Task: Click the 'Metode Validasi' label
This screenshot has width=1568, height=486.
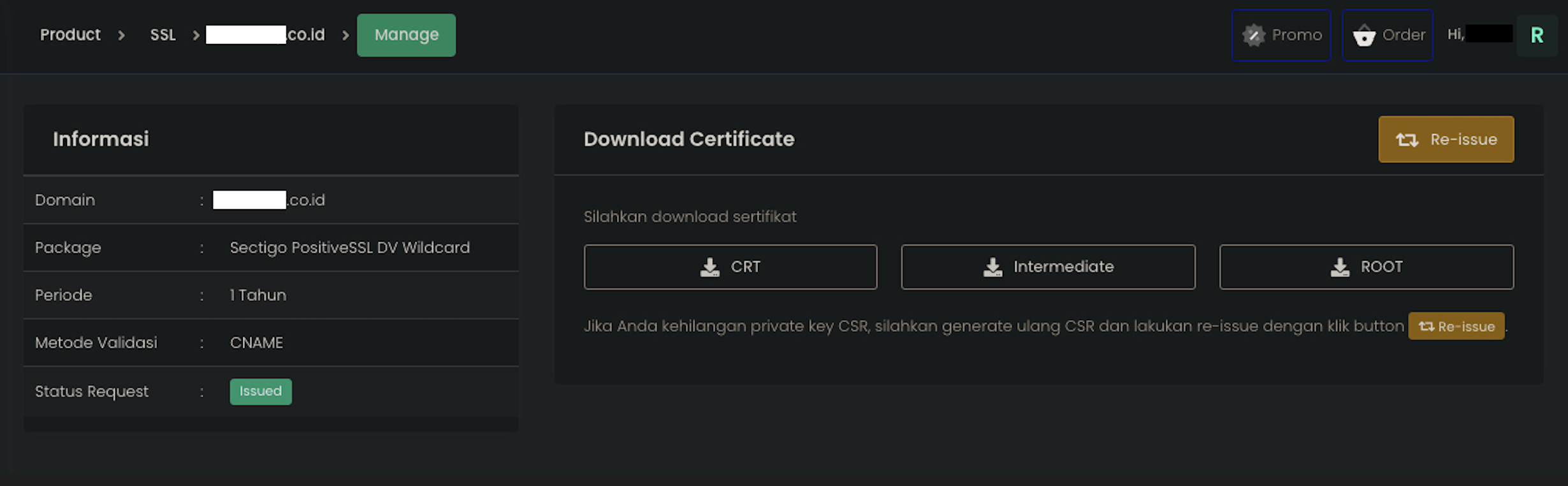Action: pos(96,342)
